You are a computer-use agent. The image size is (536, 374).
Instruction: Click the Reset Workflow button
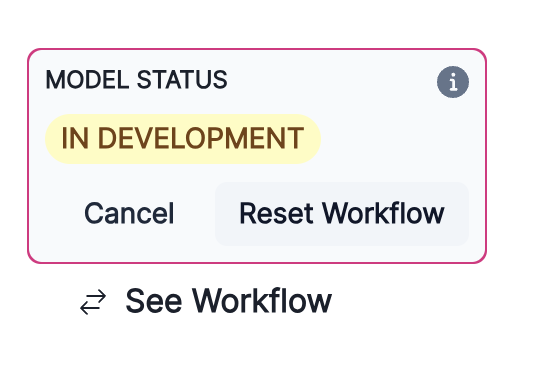[342, 214]
